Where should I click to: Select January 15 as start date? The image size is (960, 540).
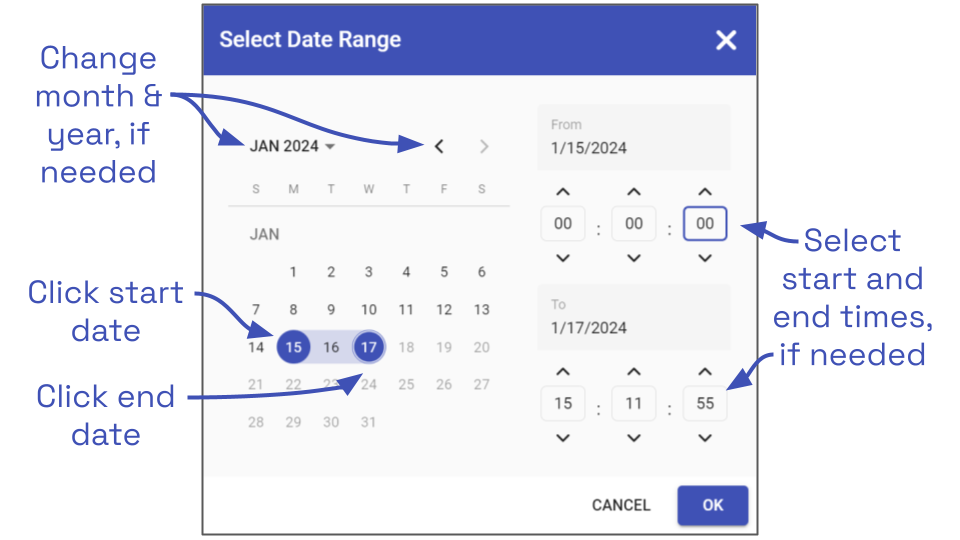click(293, 347)
